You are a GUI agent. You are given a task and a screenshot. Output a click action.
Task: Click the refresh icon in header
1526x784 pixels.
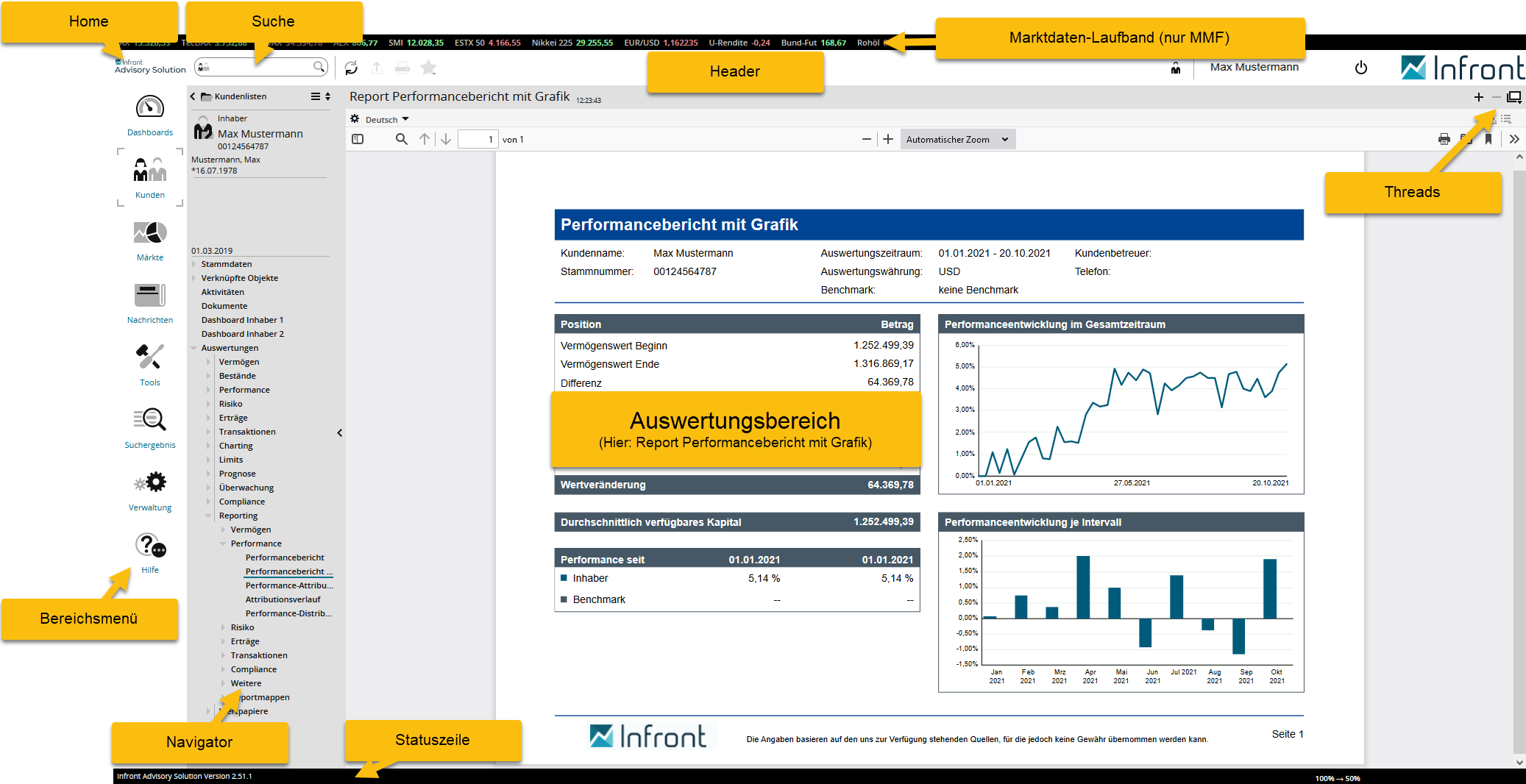[351, 68]
